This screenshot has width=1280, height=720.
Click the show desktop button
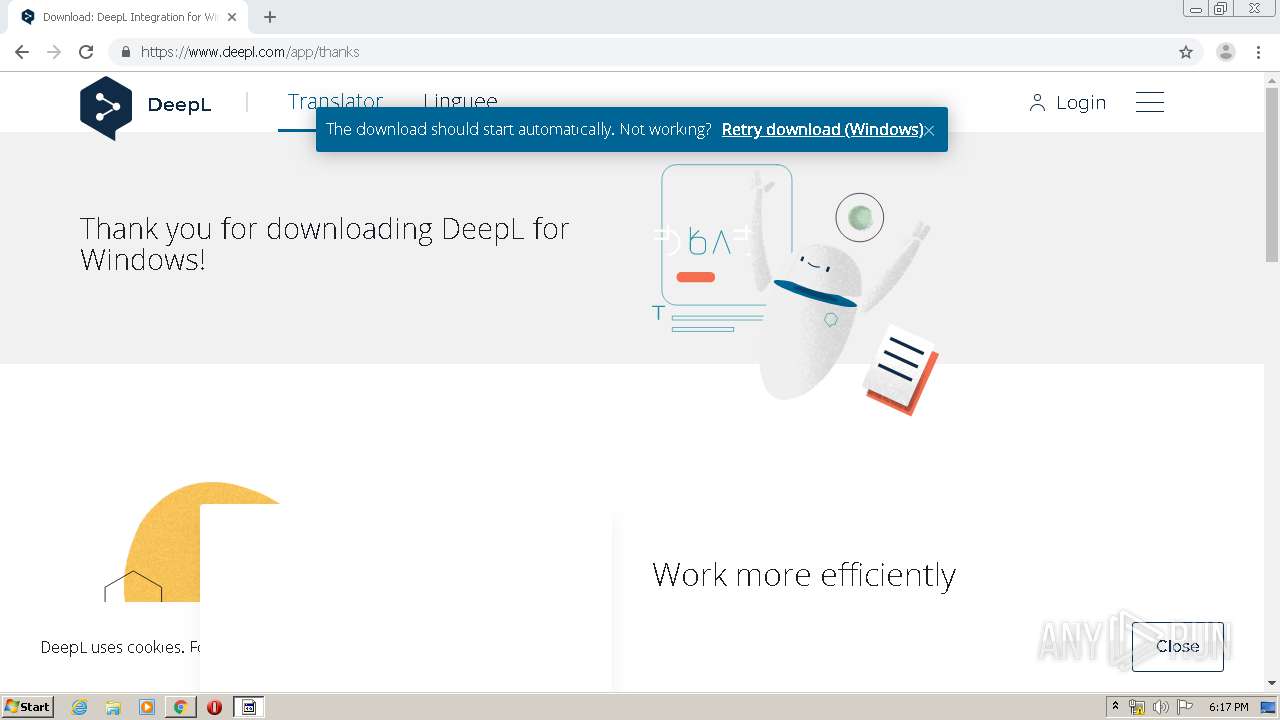coord(1268,707)
